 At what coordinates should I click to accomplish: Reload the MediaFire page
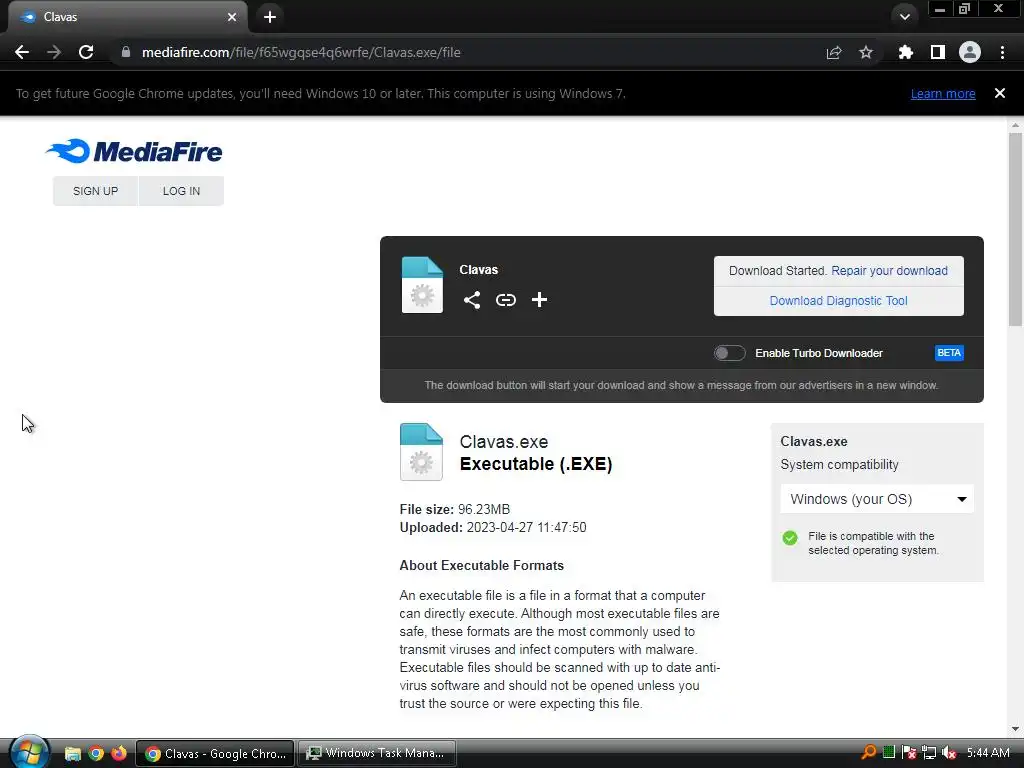[x=86, y=52]
